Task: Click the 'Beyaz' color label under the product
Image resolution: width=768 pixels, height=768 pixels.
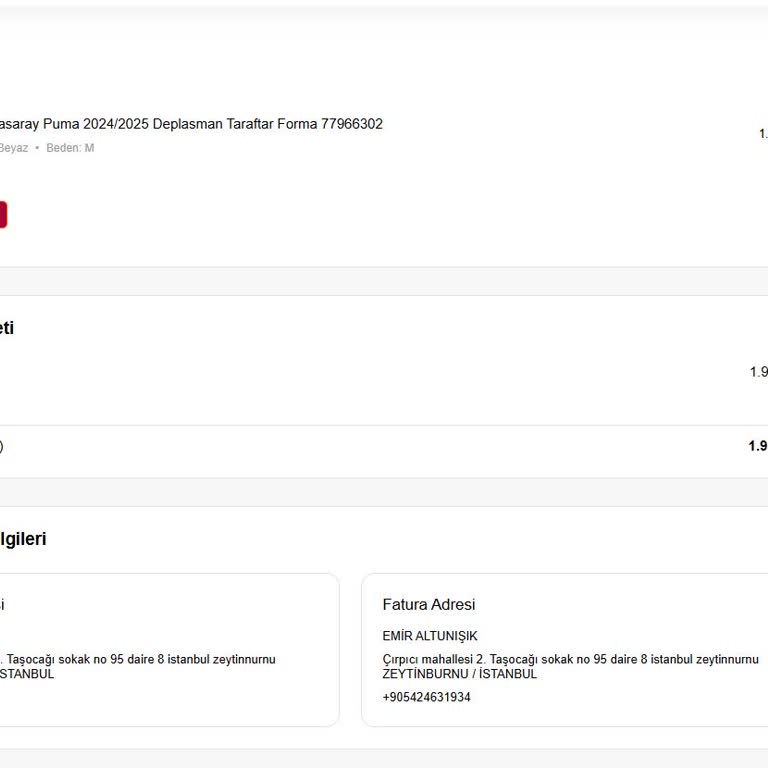Action: pyautogui.click(x=13, y=148)
